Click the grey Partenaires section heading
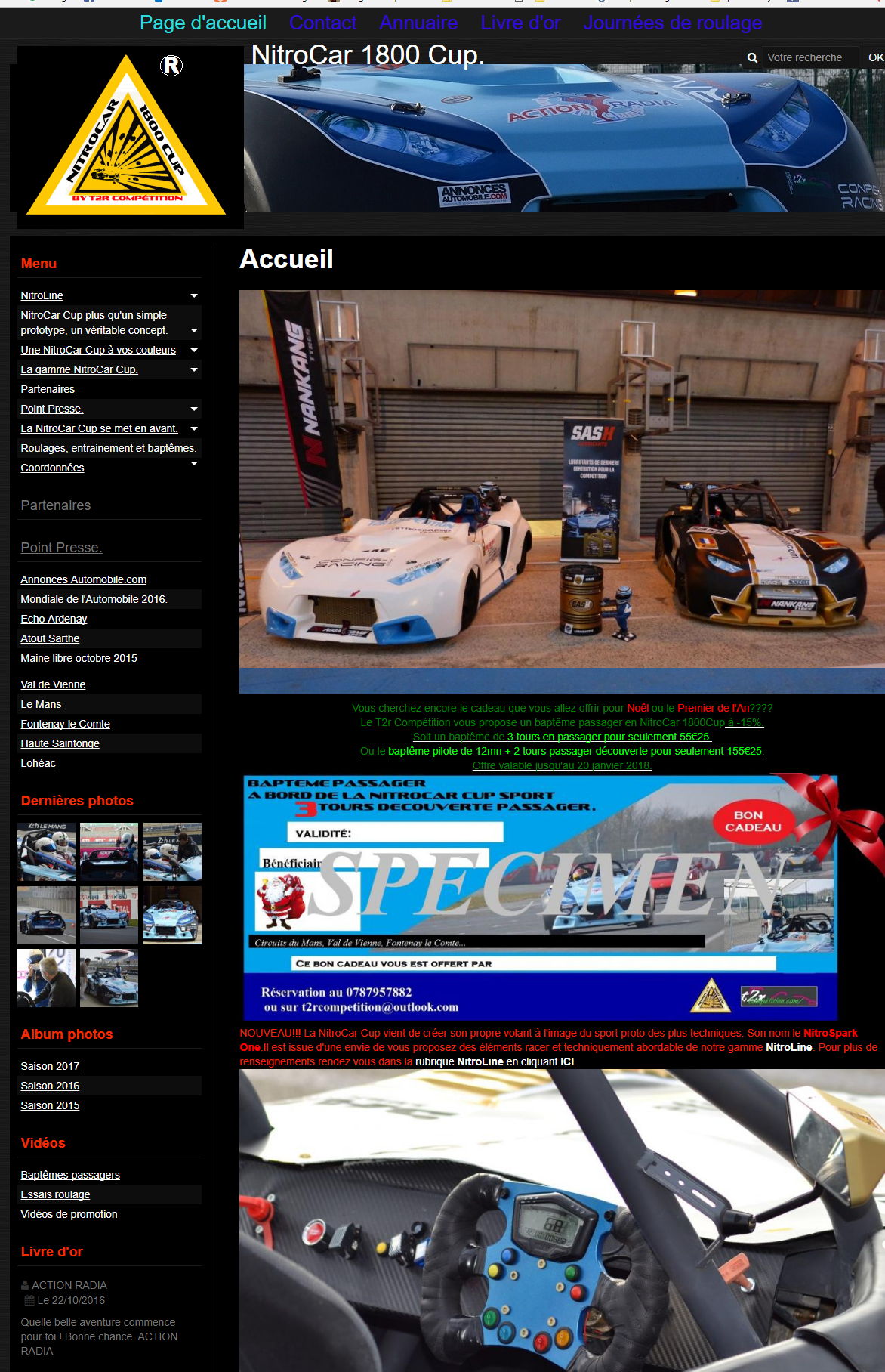The width and height of the screenshot is (885, 1372). pos(56,505)
